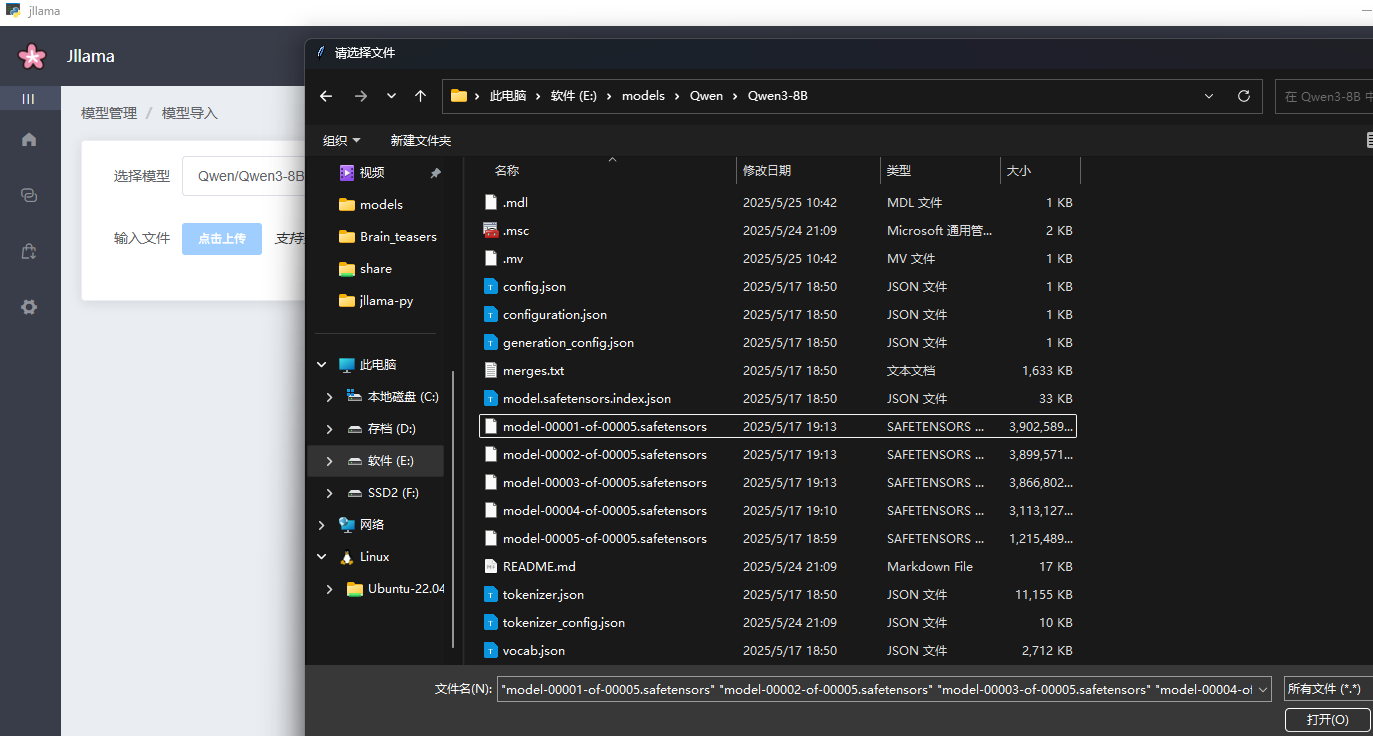
Task: Click the navigation pane vertical scrollbar
Action: click(x=454, y=510)
